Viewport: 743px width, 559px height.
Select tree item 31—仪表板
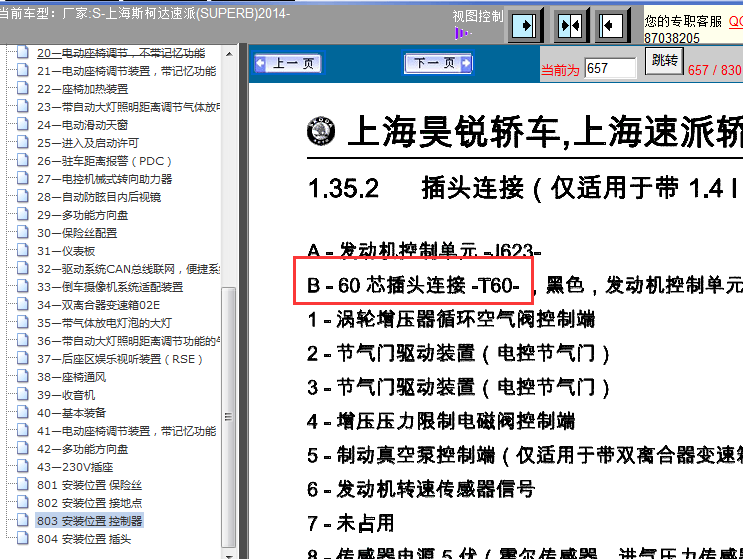66,251
